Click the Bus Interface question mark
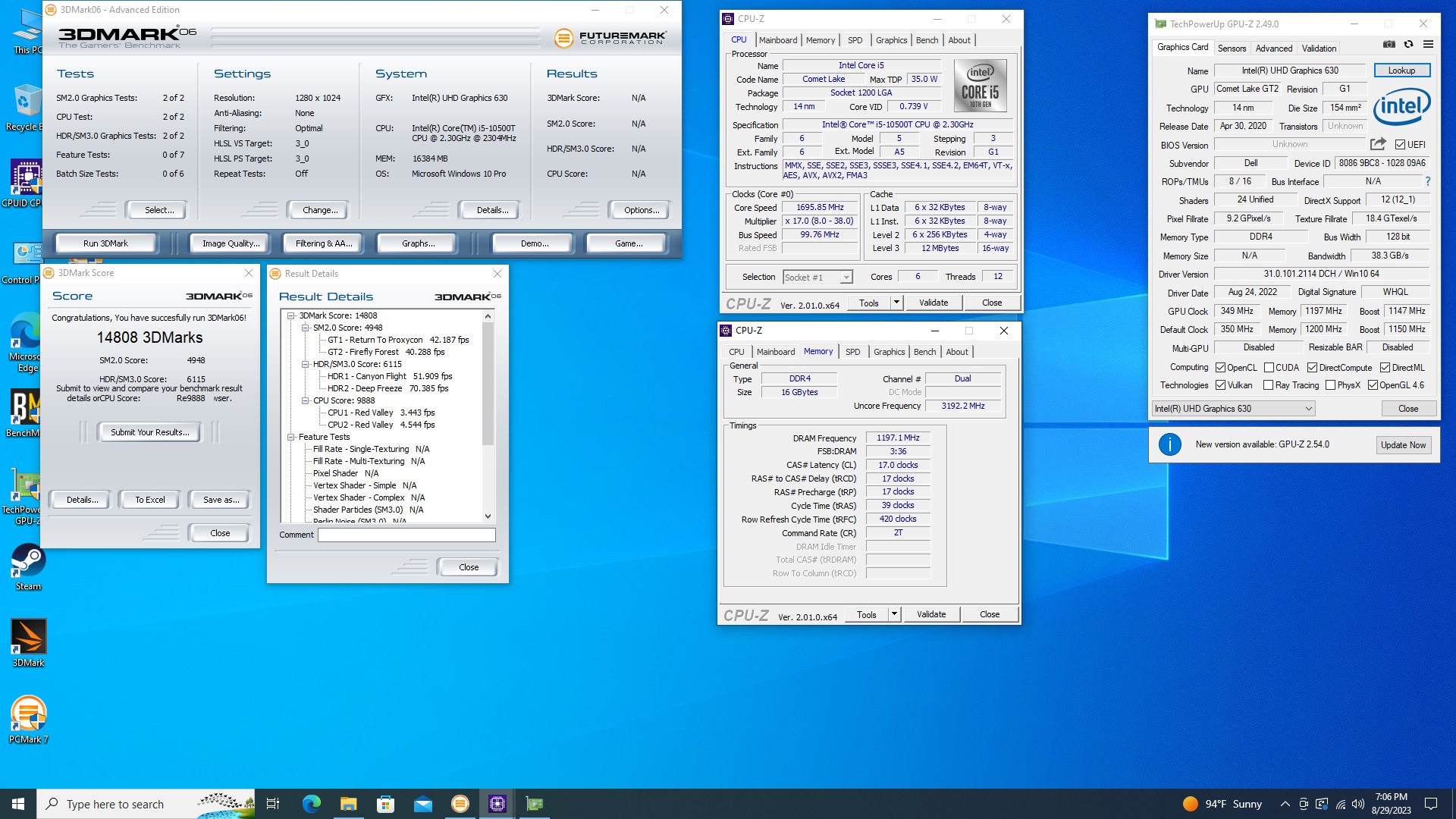Viewport: 1456px width, 819px height. pyautogui.click(x=1428, y=182)
